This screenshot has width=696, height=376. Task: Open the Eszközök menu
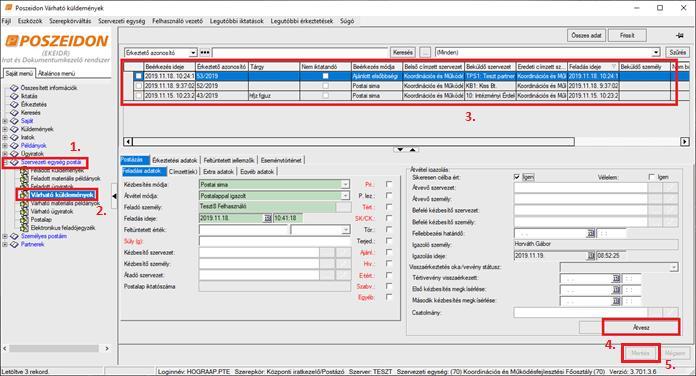click(30, 21)
